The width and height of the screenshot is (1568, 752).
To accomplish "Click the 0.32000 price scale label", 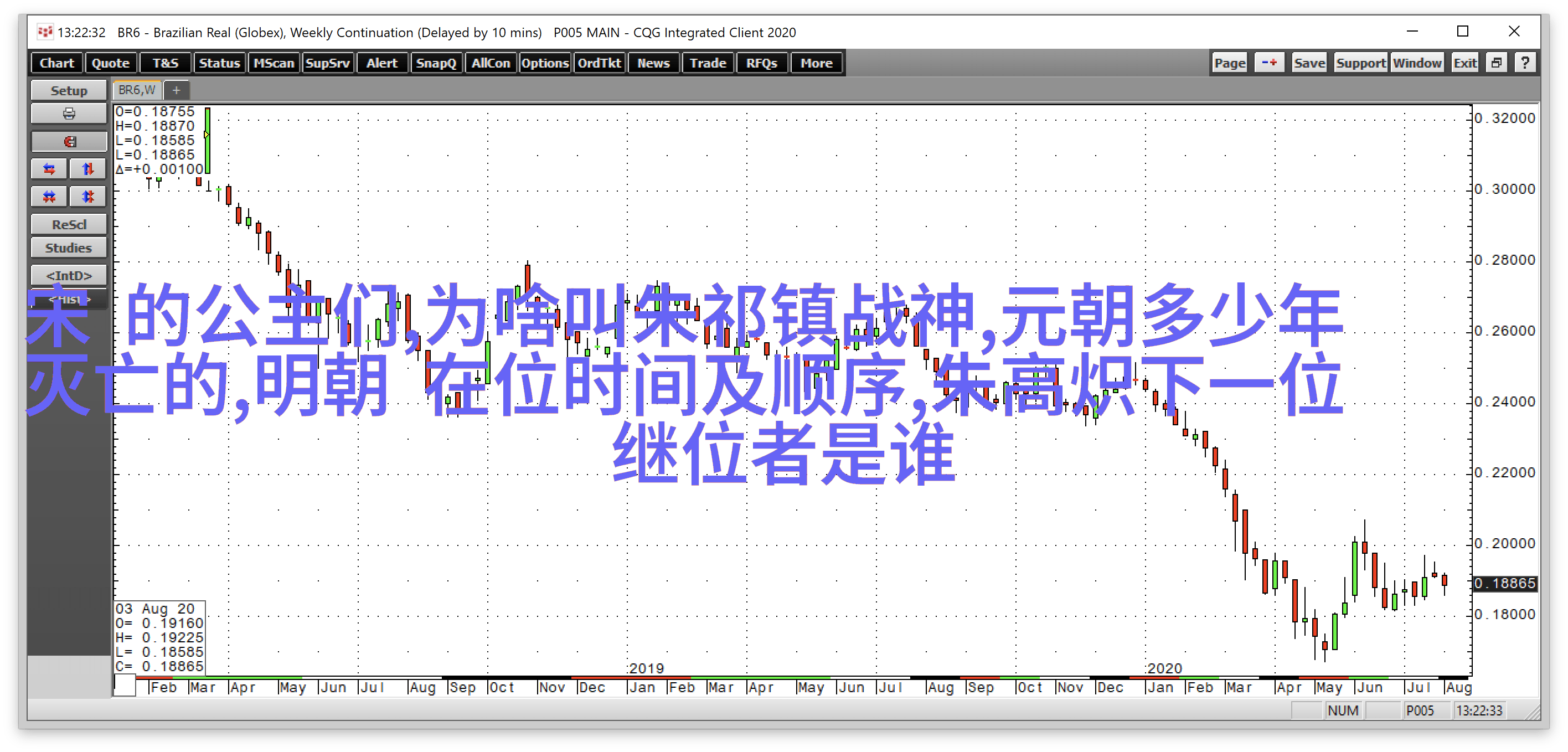I will pos(1505,118).
